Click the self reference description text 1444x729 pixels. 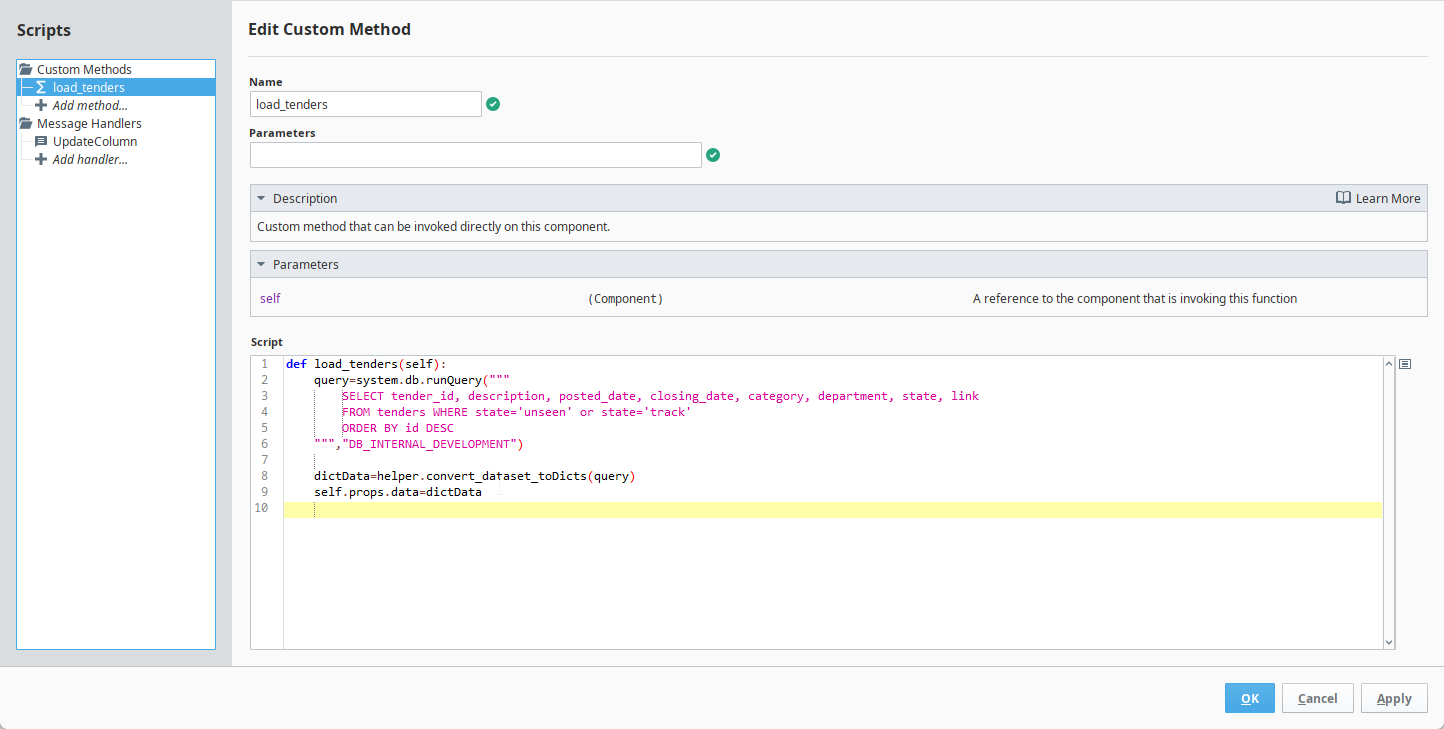tap(1135, 298)
